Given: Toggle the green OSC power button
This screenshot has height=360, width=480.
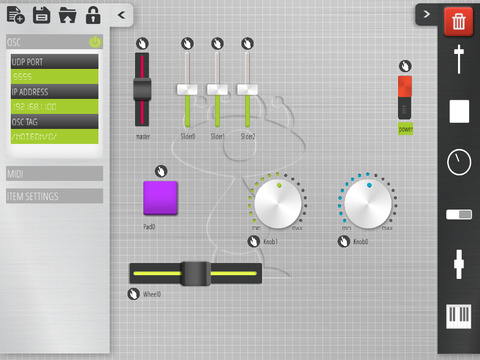Looking at the screenshot, I should point(95,42).
